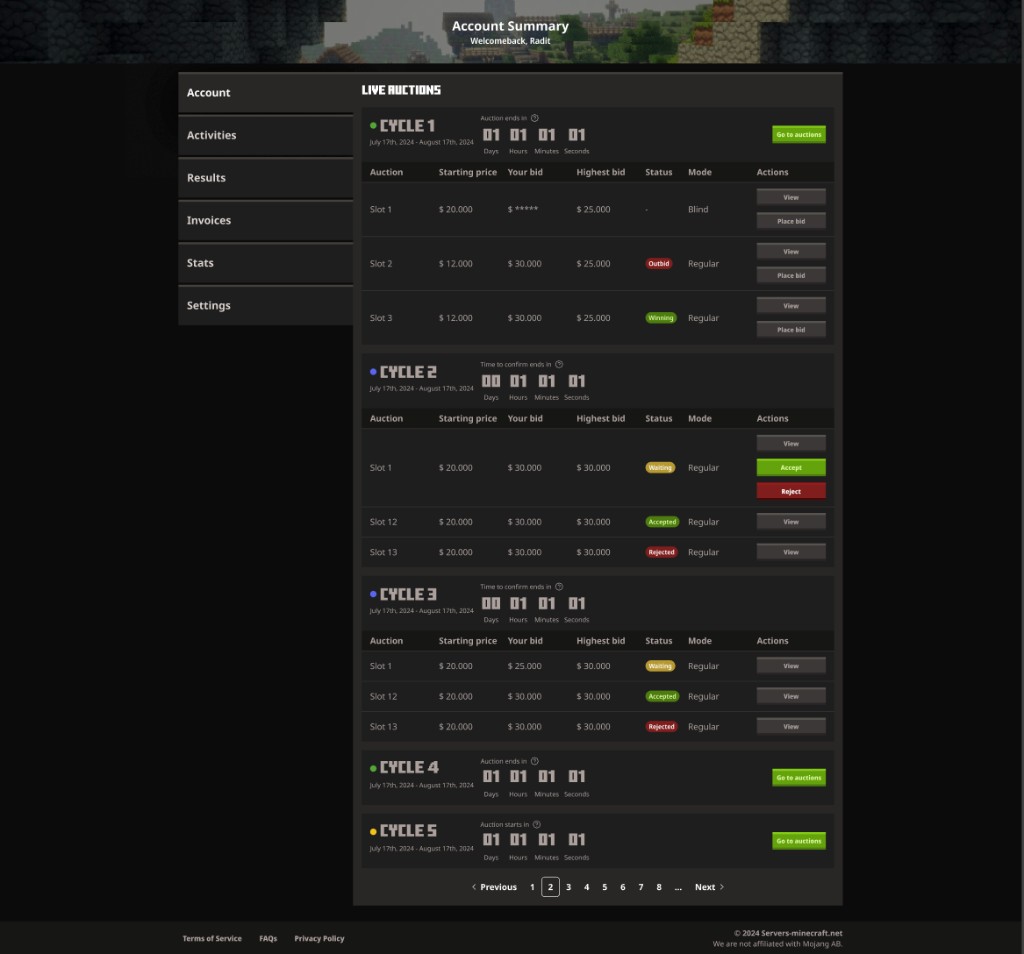Open the help icon beside Cycle 1 'Auction ends in'
The height and width of the screenshot is (954, 1024).
tap(534, 118)
